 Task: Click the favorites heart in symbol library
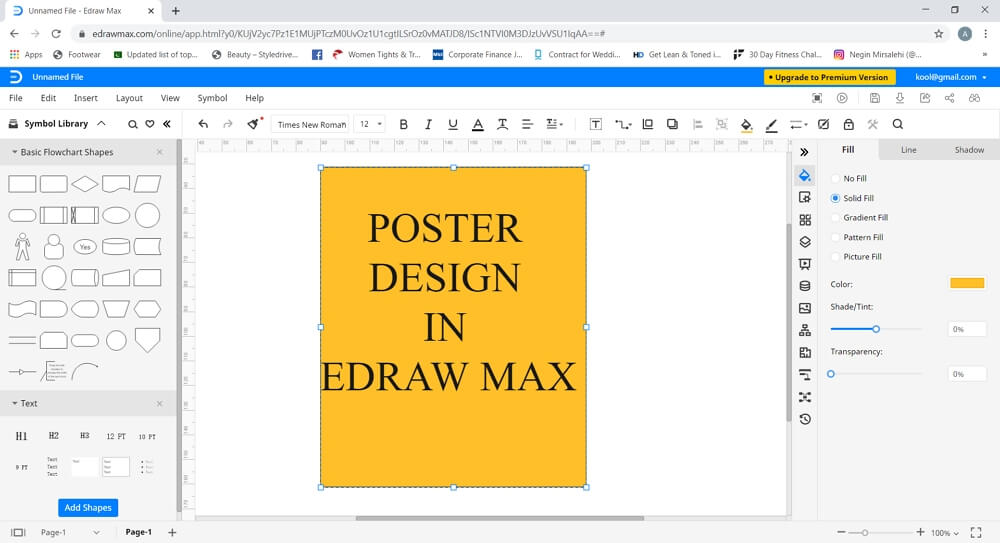[x=150, y=124]
